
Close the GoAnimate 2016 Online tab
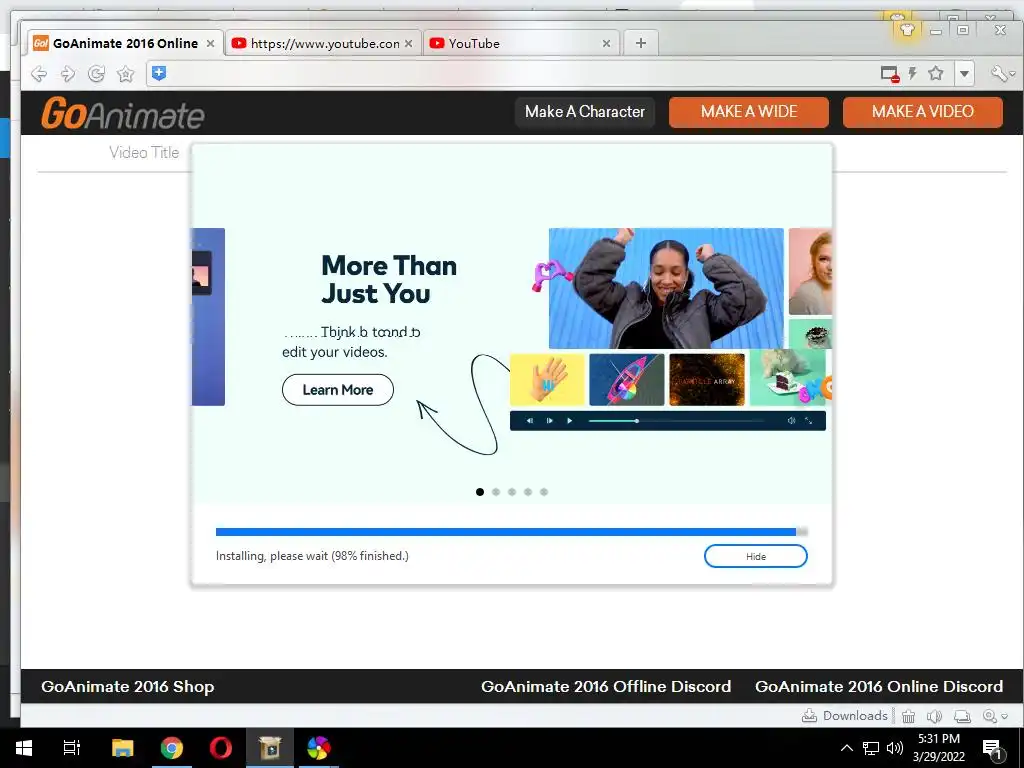[210, 44]
